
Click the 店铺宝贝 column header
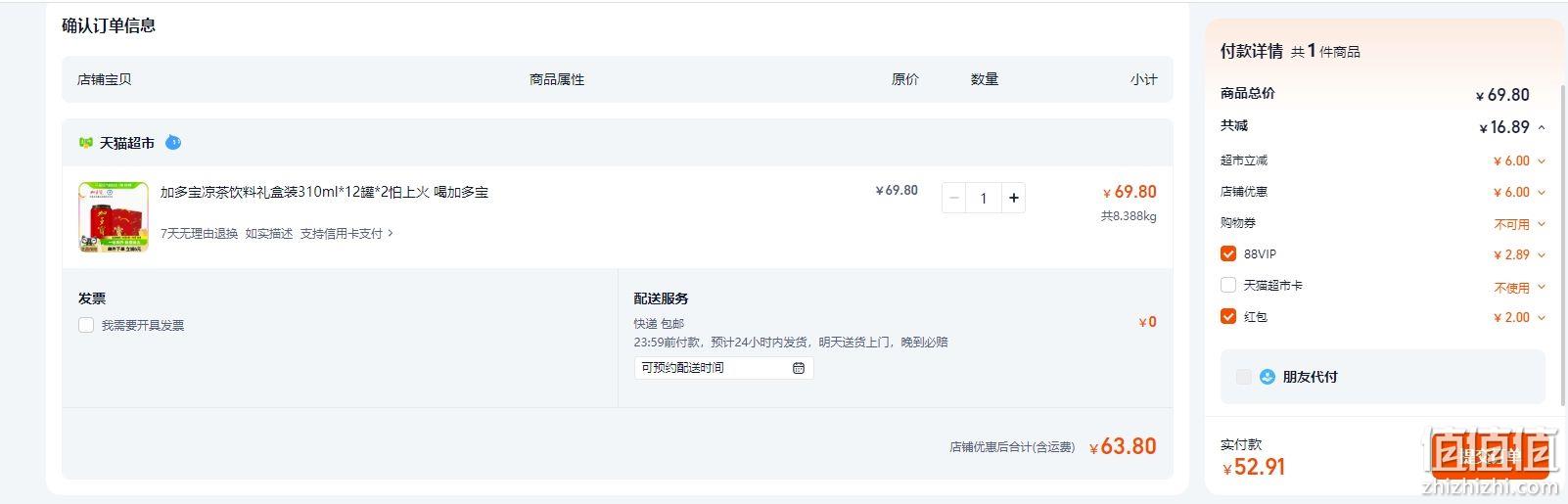coord(105,79)
